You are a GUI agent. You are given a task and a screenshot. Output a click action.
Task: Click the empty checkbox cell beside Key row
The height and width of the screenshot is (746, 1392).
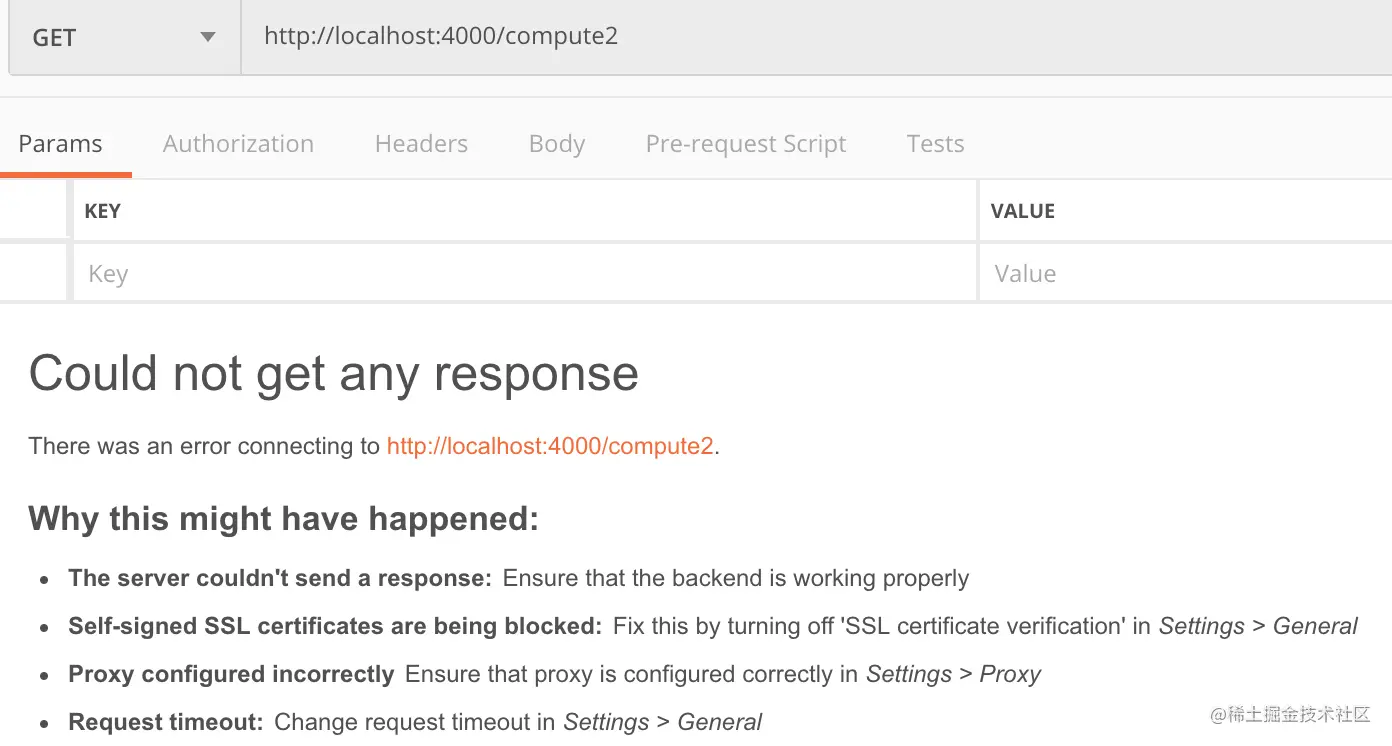pos(33,273)
